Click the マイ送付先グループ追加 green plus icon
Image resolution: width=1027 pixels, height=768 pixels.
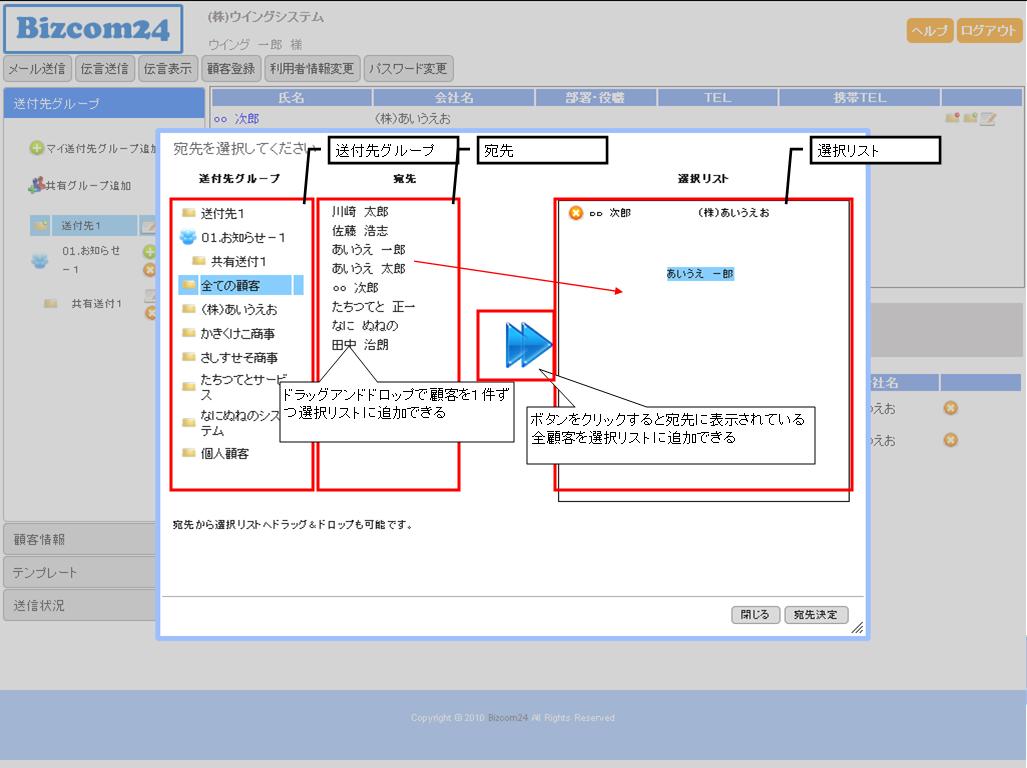36,148
